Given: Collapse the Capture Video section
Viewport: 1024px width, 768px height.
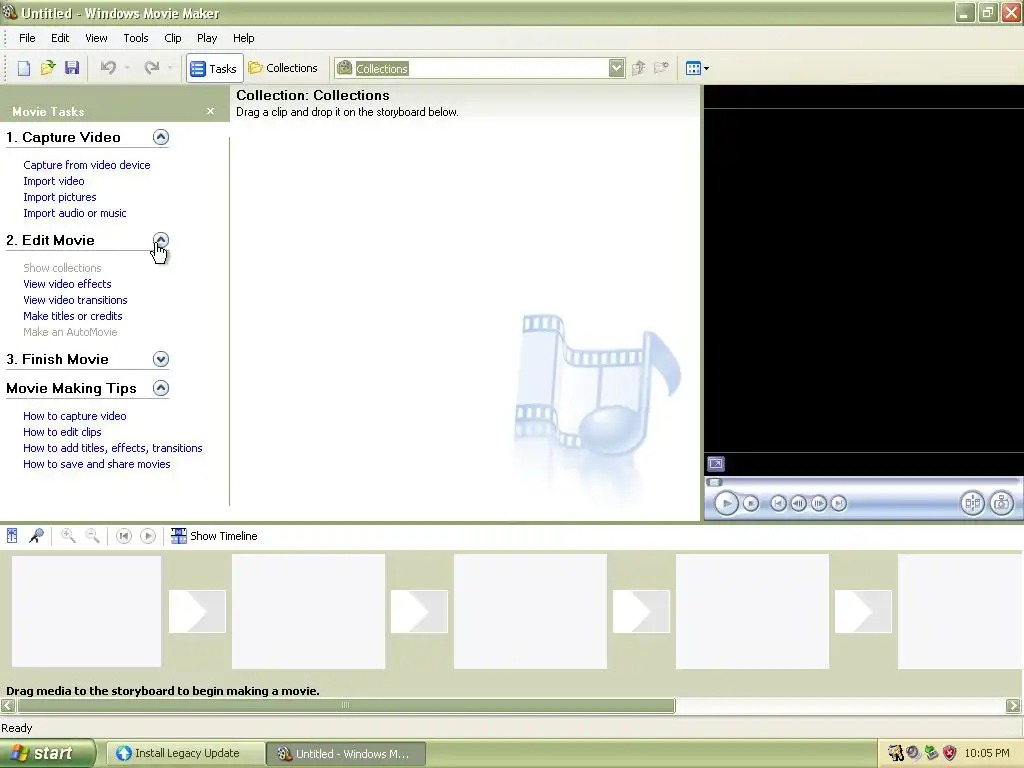Looking at the screenshot, I should [161, 137].
